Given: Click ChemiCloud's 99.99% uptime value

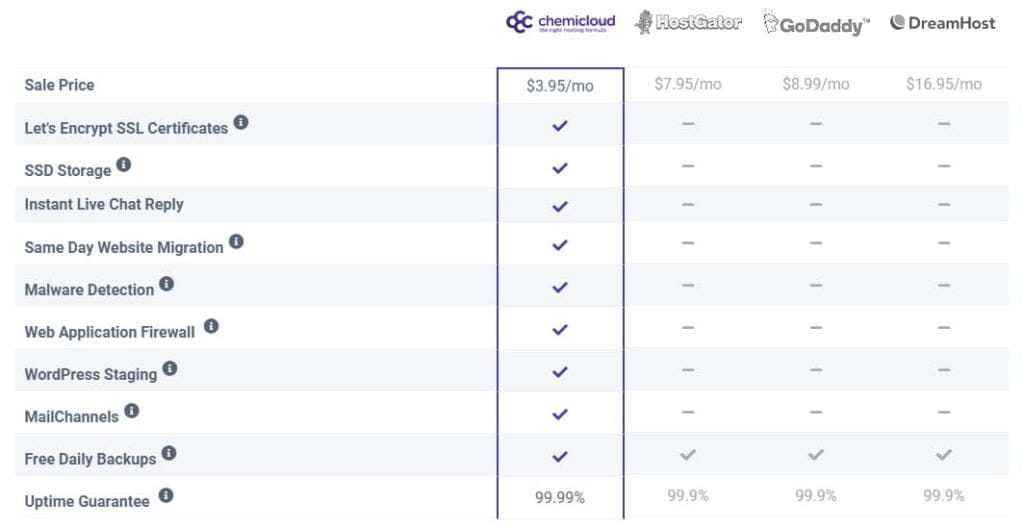Looking at the screenshot, I should click(x=560, y=497).
